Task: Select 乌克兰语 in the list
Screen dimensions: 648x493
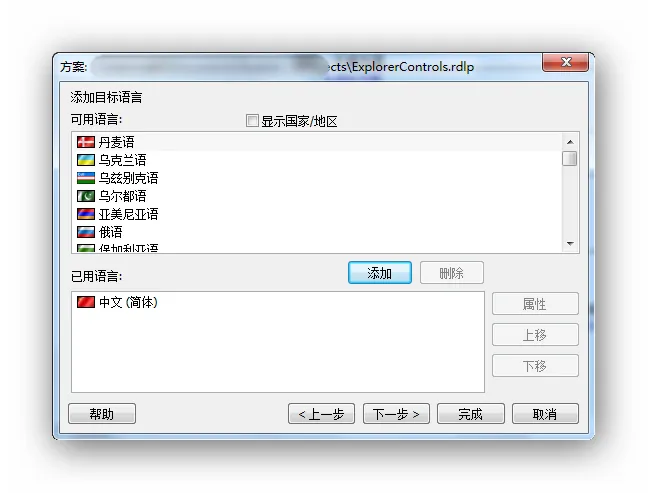Action: pyautogui.click(x=317, y=160)
